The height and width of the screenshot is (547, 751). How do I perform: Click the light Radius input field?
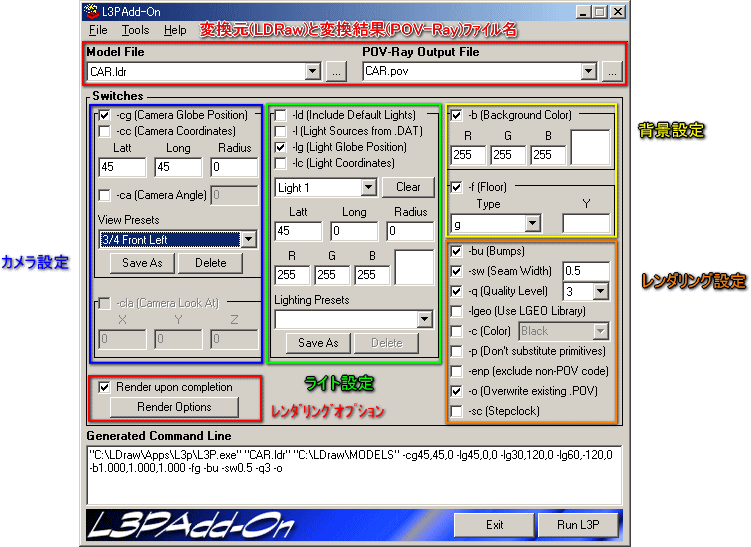pyautogui.click(x=410, y=231)
